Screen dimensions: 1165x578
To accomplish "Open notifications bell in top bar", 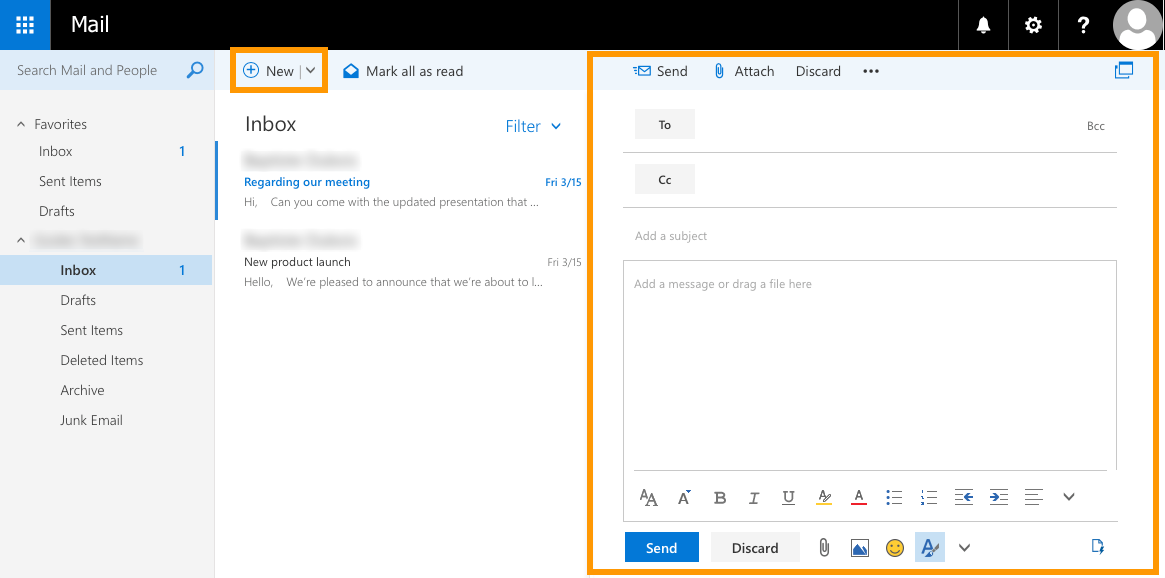I will coord(983,25).
